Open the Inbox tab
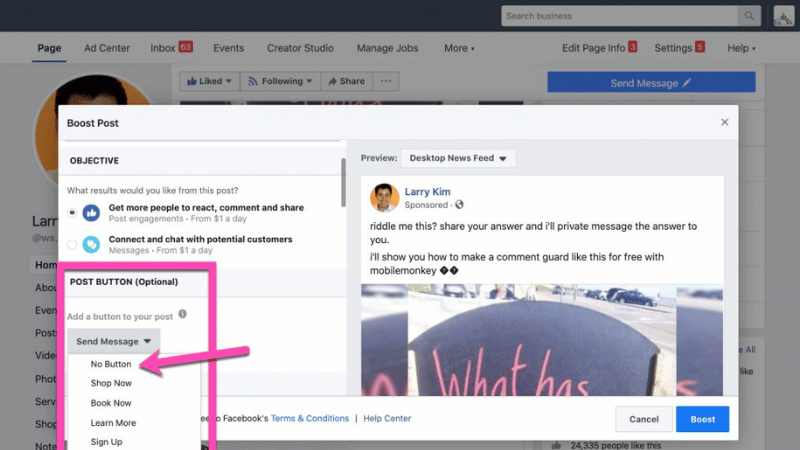The height and width of the screenshot is (450, 800). tap(171, 48)
